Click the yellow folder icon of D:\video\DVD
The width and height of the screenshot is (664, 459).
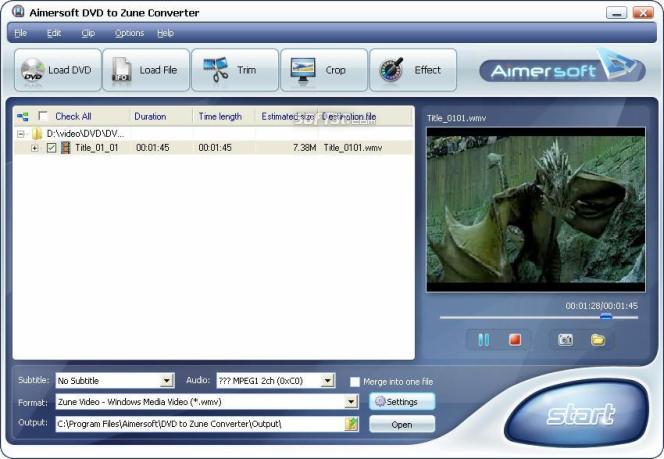click(37, 134)
